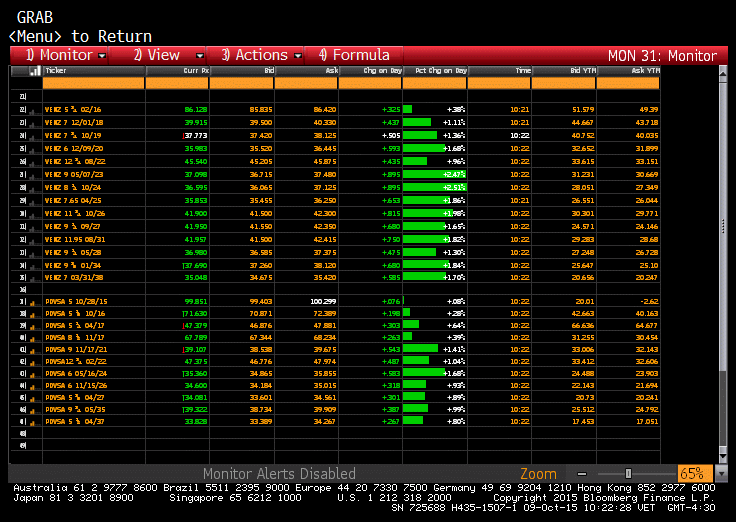Viewport: 736px width, 522px height.
Task: Click the Ask YTM value -2.62
Action: (649, 301)
